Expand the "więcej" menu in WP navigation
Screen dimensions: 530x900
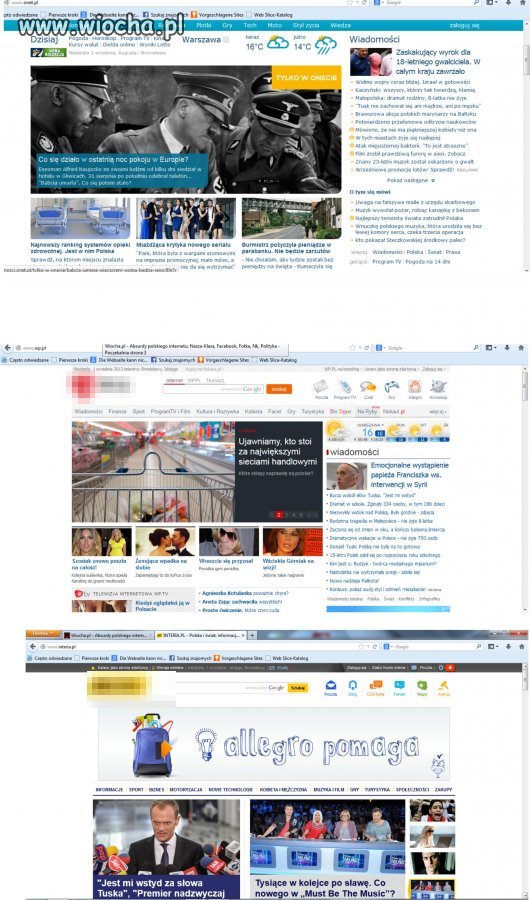pyautogui.click(x=438, y=412)
